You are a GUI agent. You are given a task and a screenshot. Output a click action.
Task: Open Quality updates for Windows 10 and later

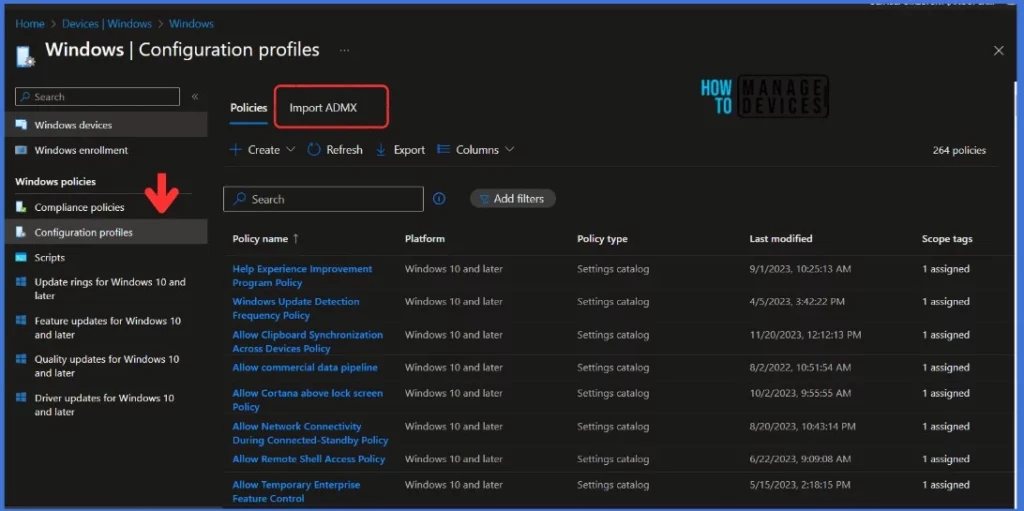pos(106,366)
